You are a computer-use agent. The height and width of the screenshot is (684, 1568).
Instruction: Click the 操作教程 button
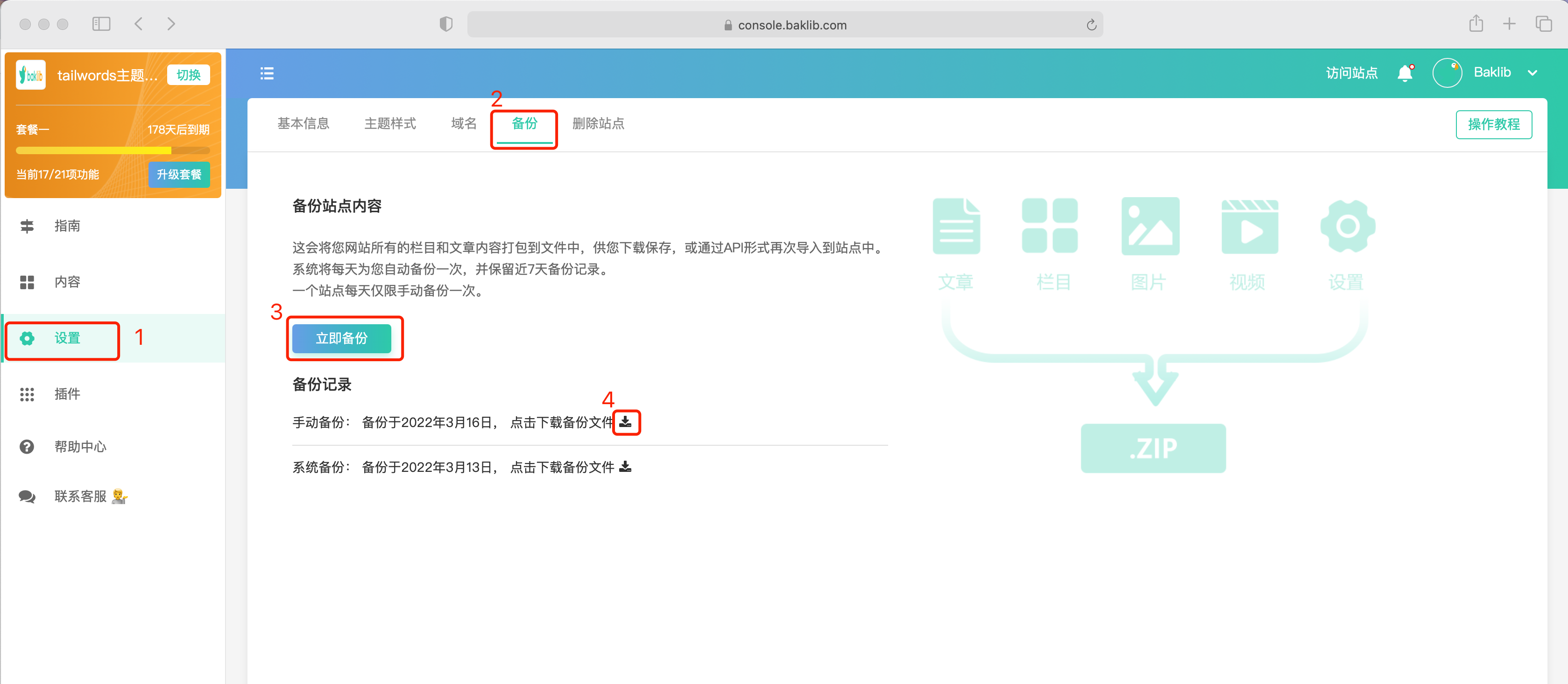pos(1494,124)
